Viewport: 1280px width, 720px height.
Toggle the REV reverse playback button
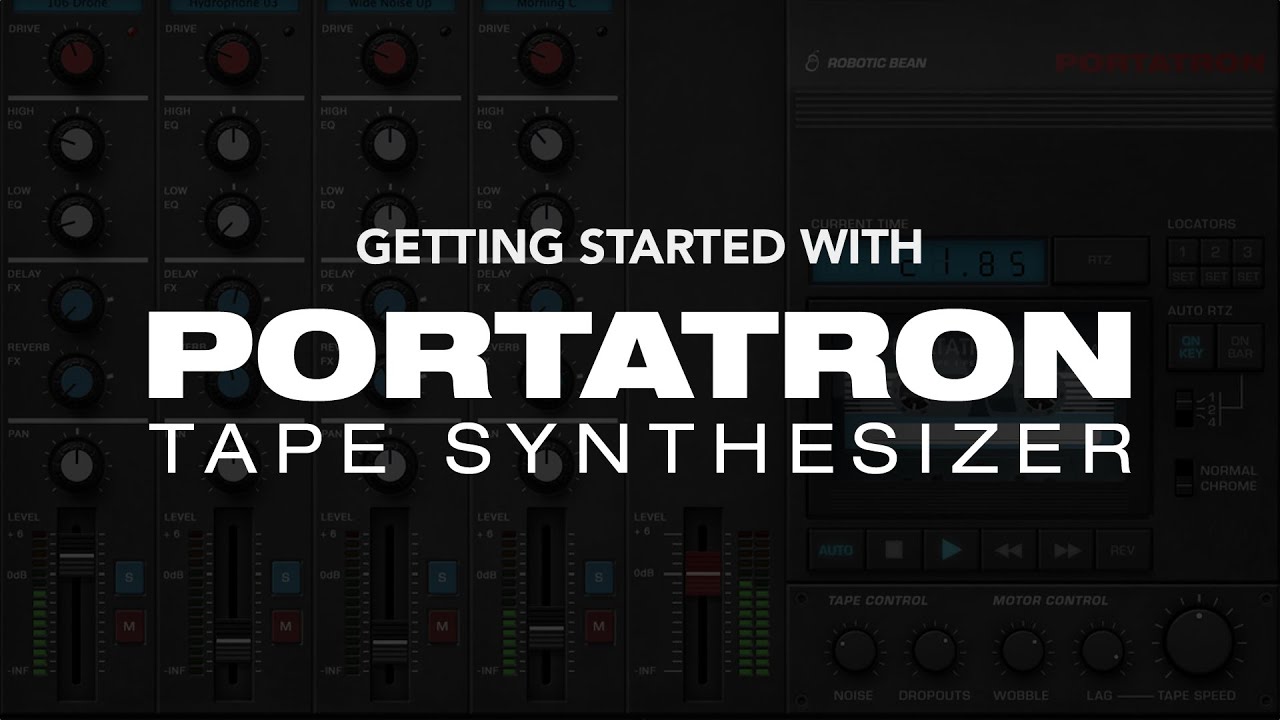point(1125,550)
